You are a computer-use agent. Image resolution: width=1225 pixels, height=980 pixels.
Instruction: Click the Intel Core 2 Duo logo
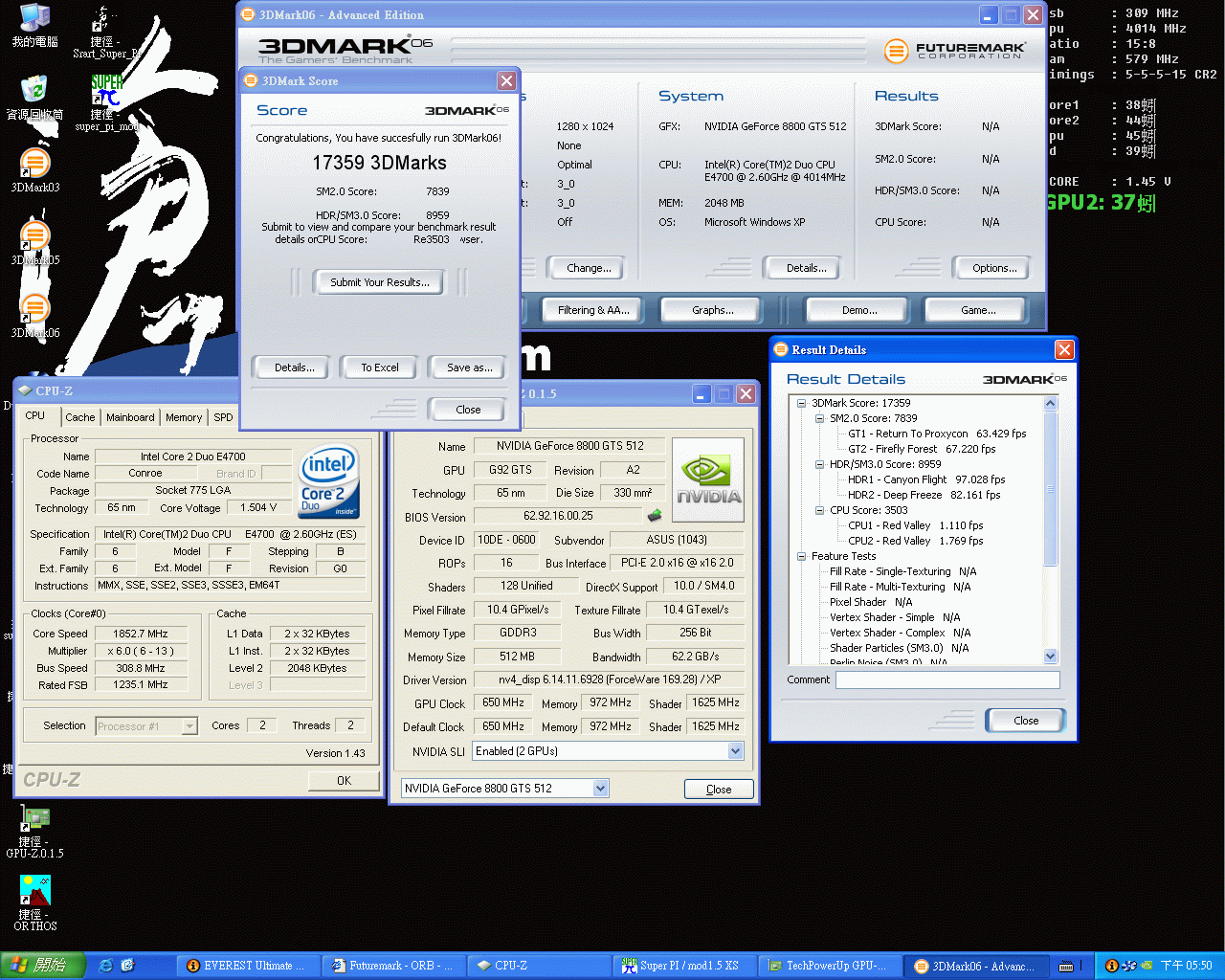tap(329, 481)
